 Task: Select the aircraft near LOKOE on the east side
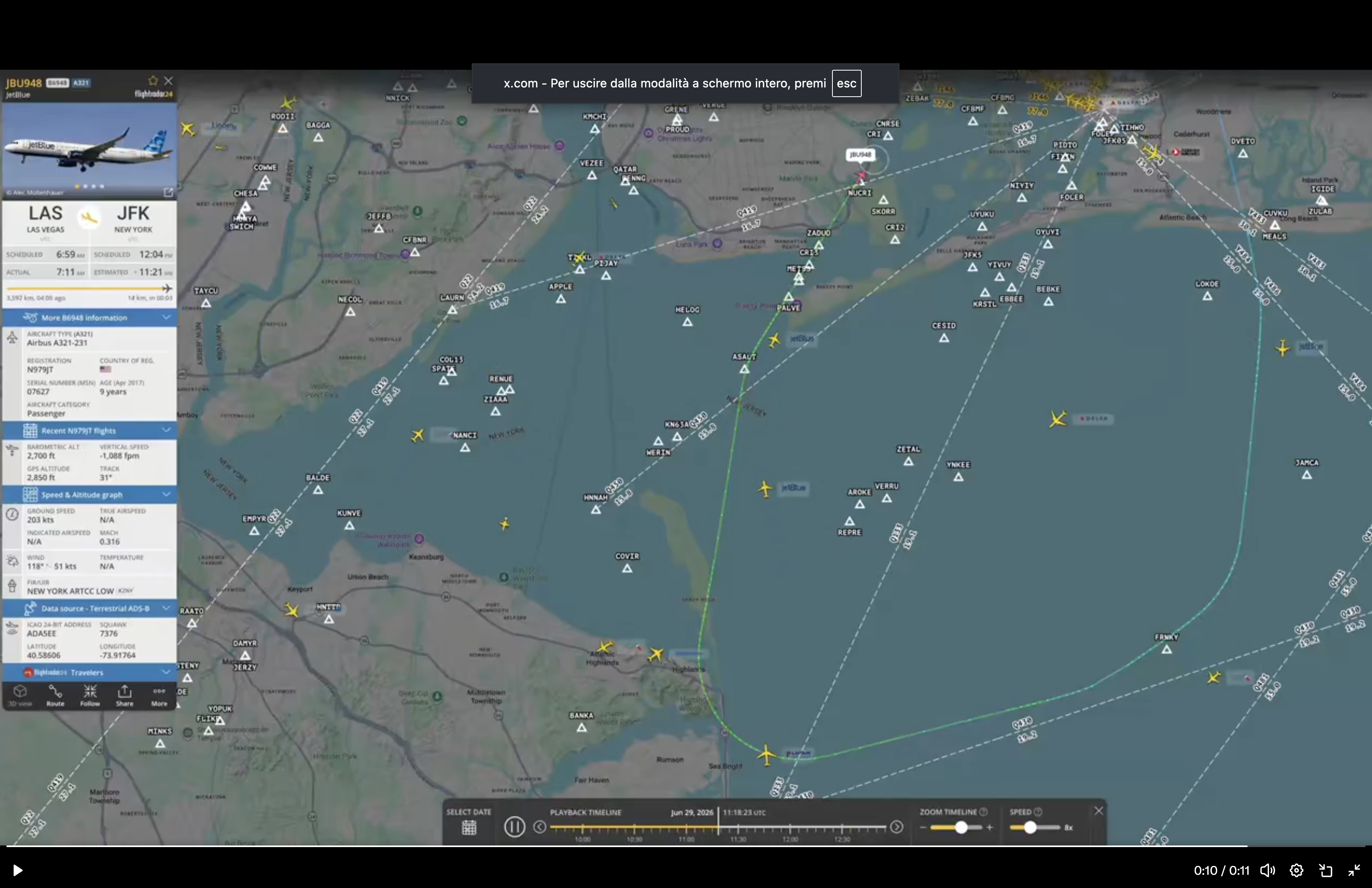tap(1282, 347)
